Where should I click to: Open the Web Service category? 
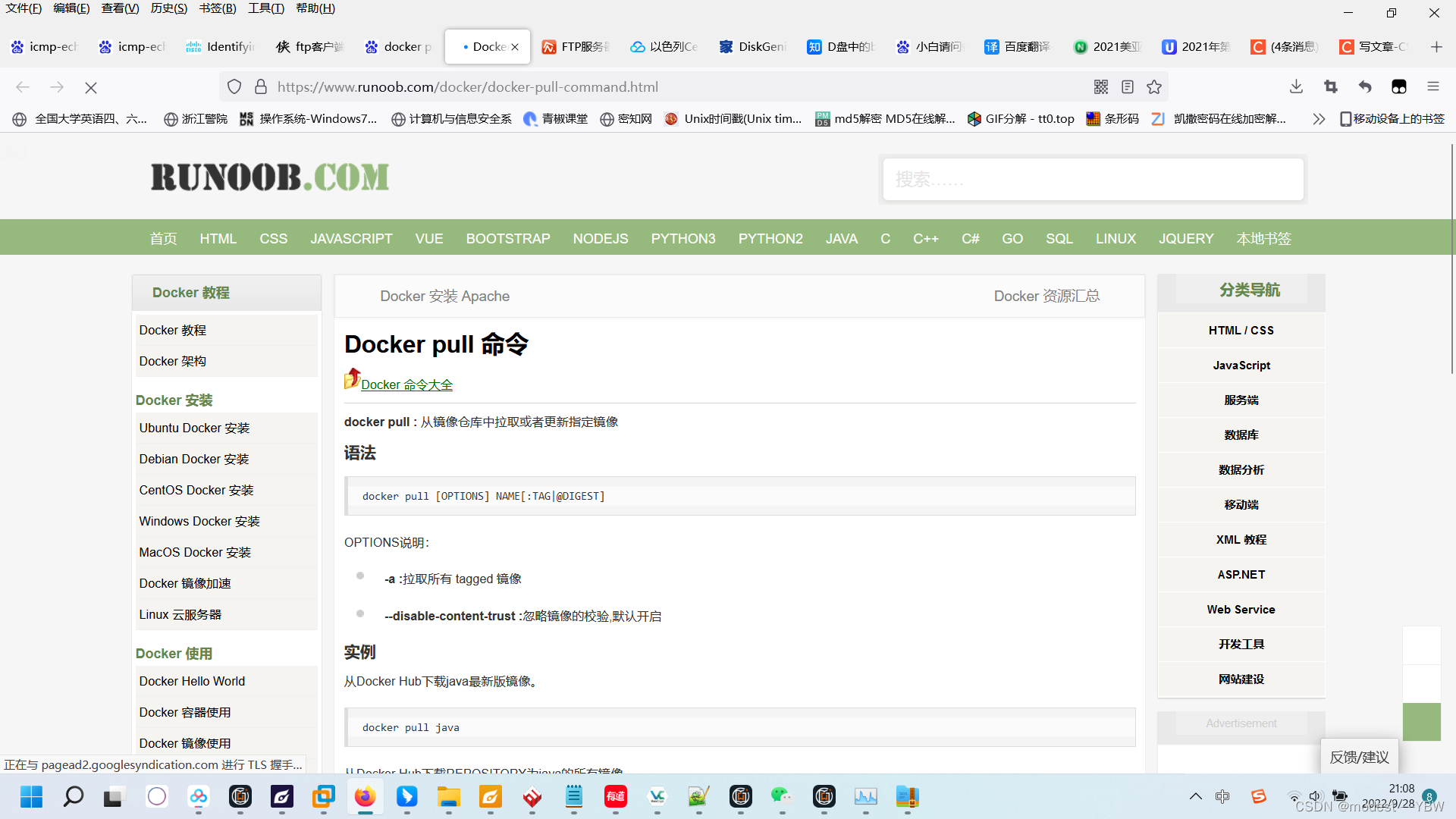pyautogui.click(x=1241, y=610)
